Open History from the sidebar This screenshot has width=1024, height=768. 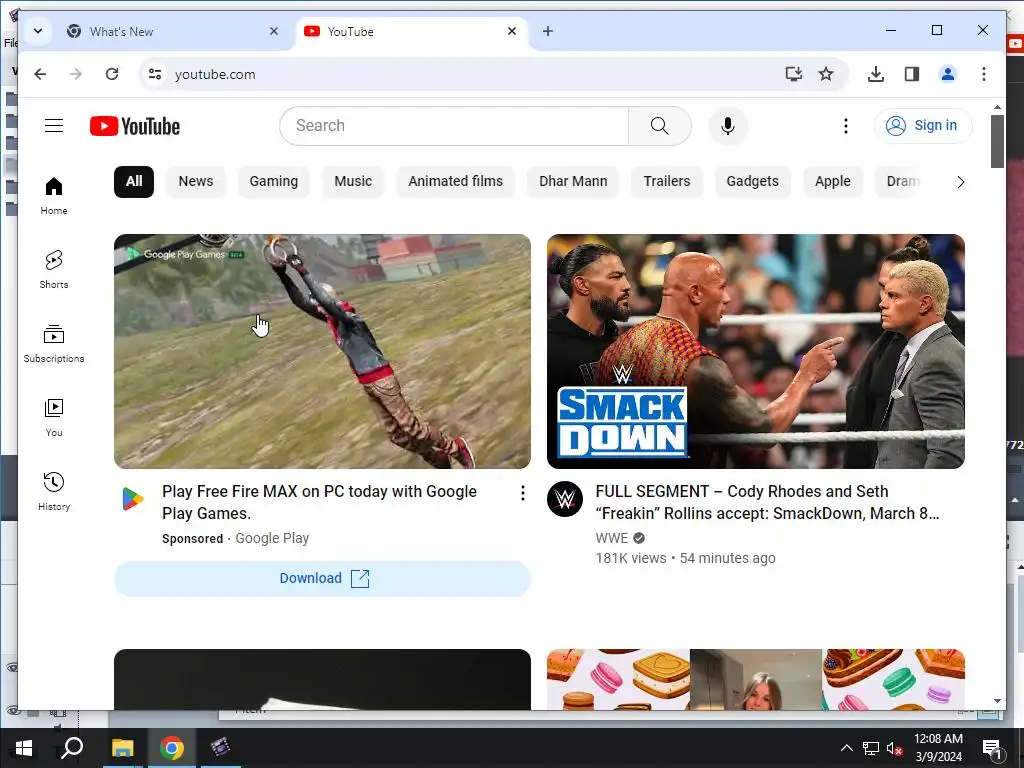click(x=54, y=491)
